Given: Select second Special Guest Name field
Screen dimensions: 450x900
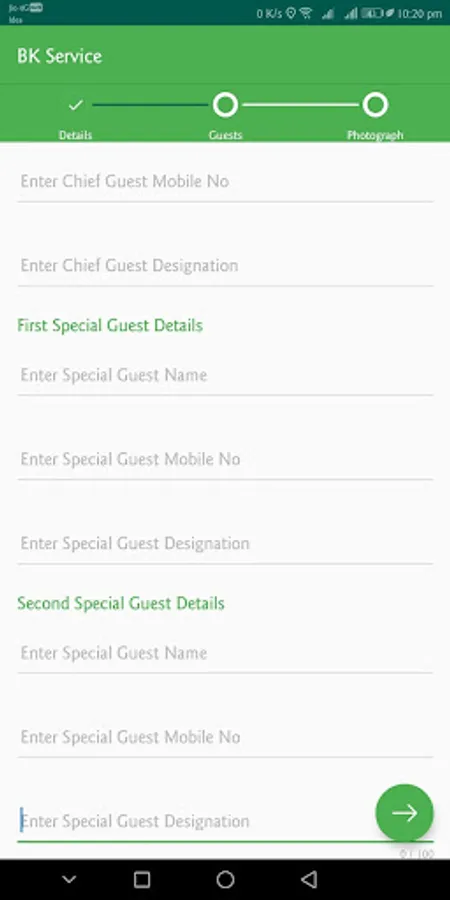Looking at the screenshot, I should 225,654.
